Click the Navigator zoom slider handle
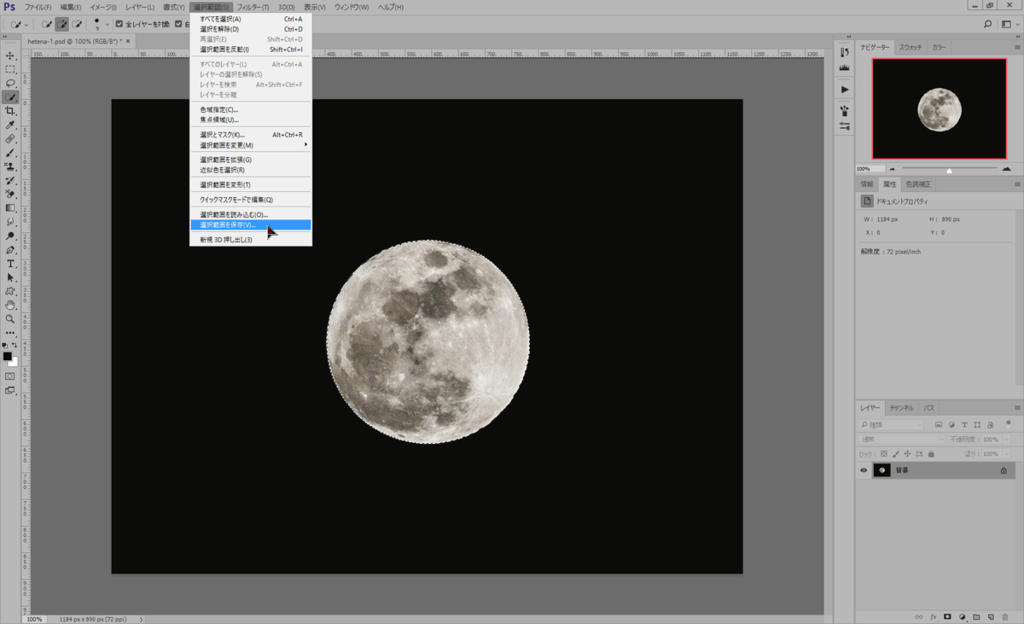The width and height of the screenshot is (1024, 624). coord(949,169)
